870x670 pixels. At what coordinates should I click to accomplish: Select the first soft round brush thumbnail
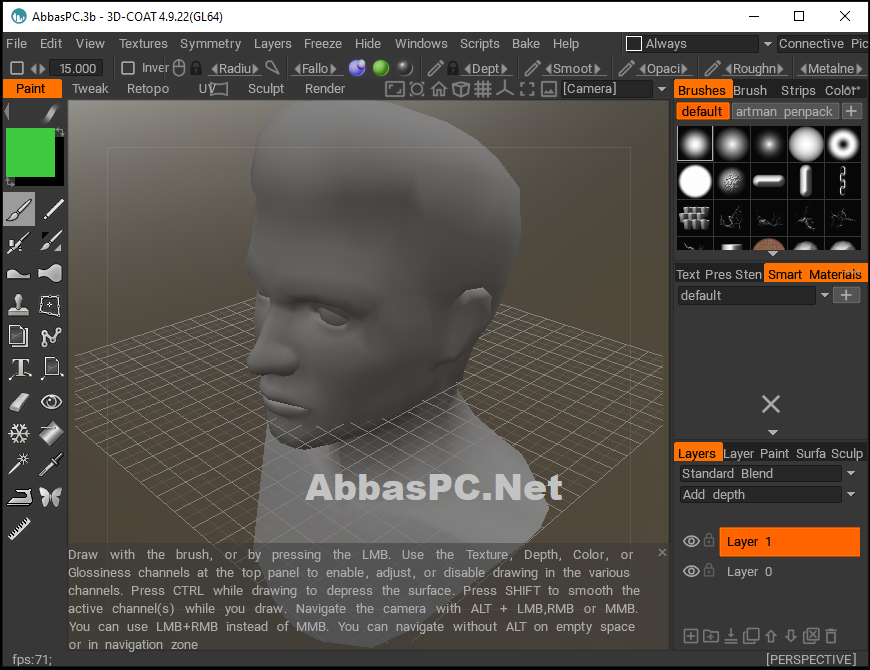695,144
